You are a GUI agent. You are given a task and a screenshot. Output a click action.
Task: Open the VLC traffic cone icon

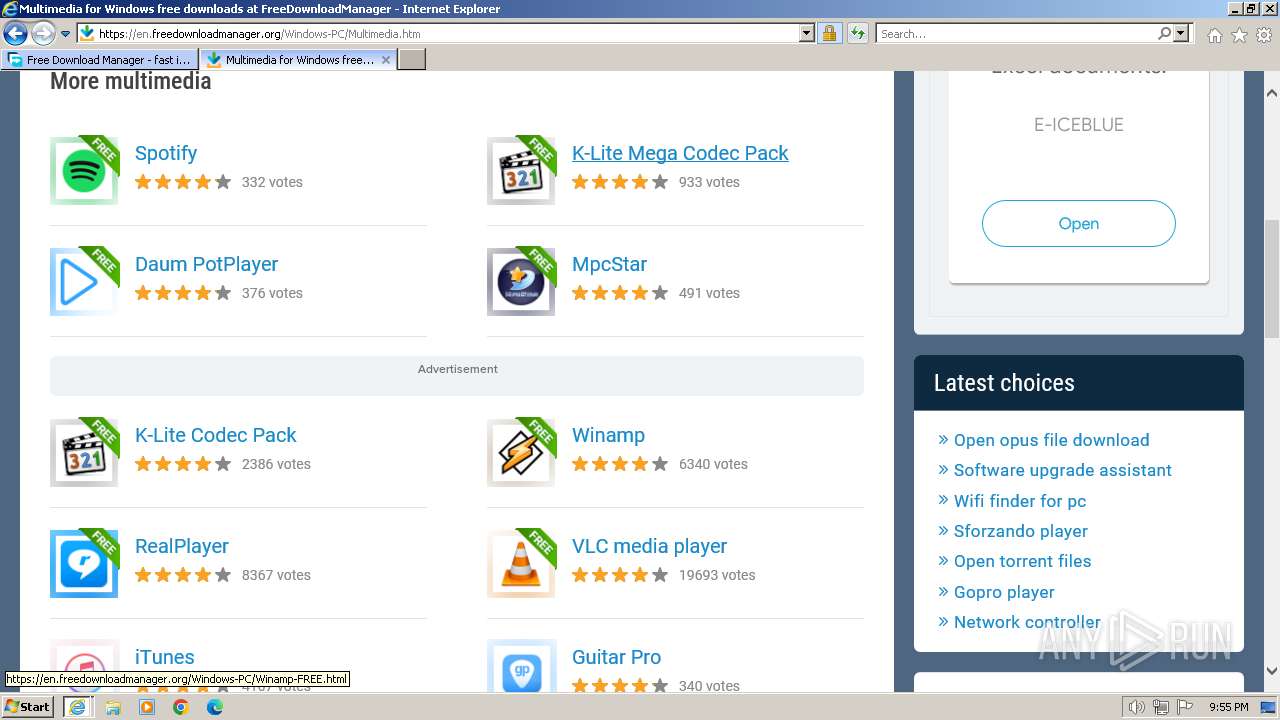[x=521, y=564]
